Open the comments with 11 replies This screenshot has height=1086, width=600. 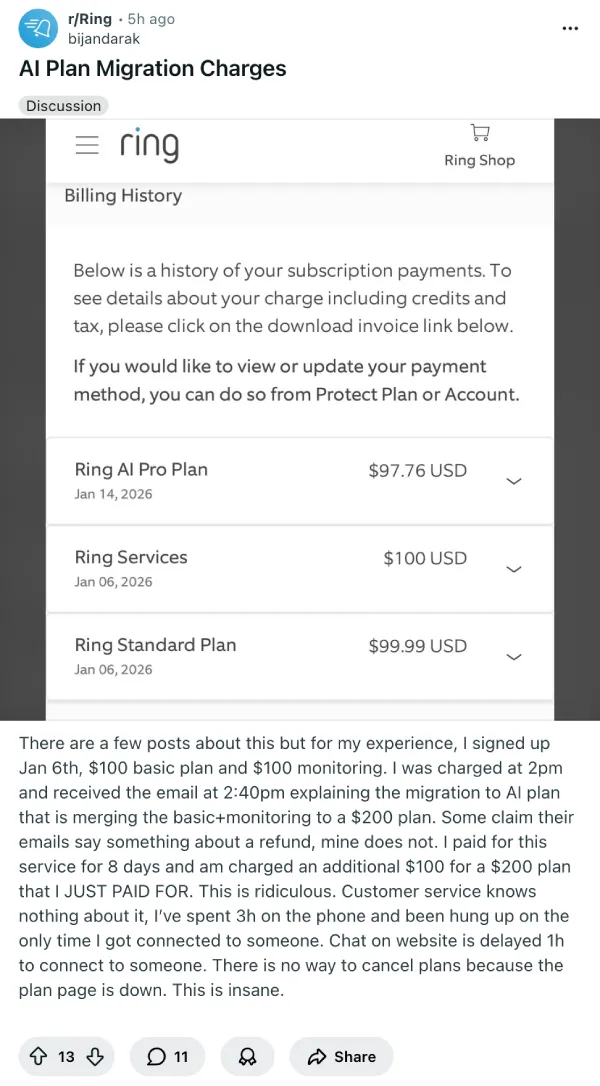click(x=167, y=1056)
